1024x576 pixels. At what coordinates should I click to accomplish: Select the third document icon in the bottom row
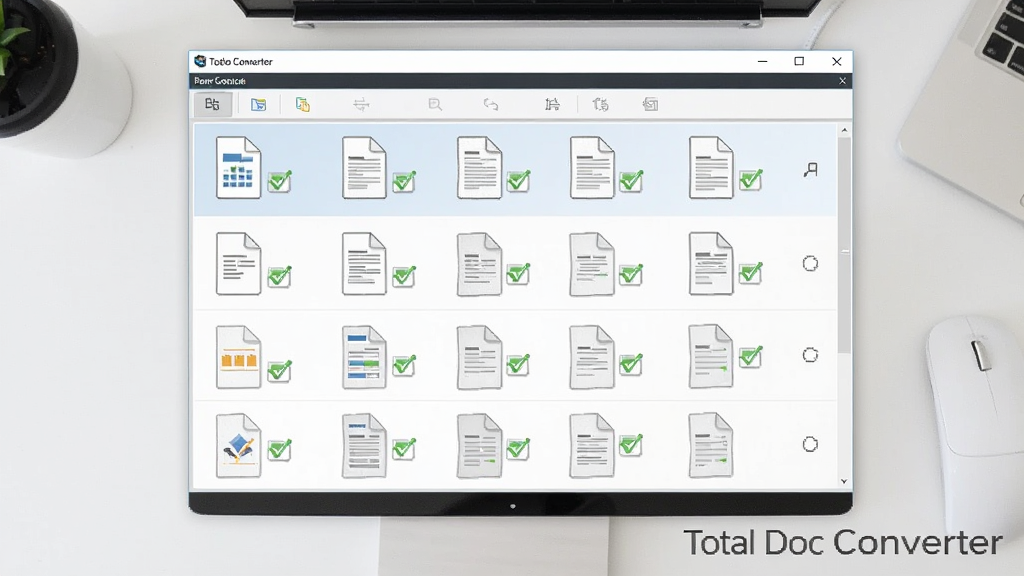(x=479, y=445)
